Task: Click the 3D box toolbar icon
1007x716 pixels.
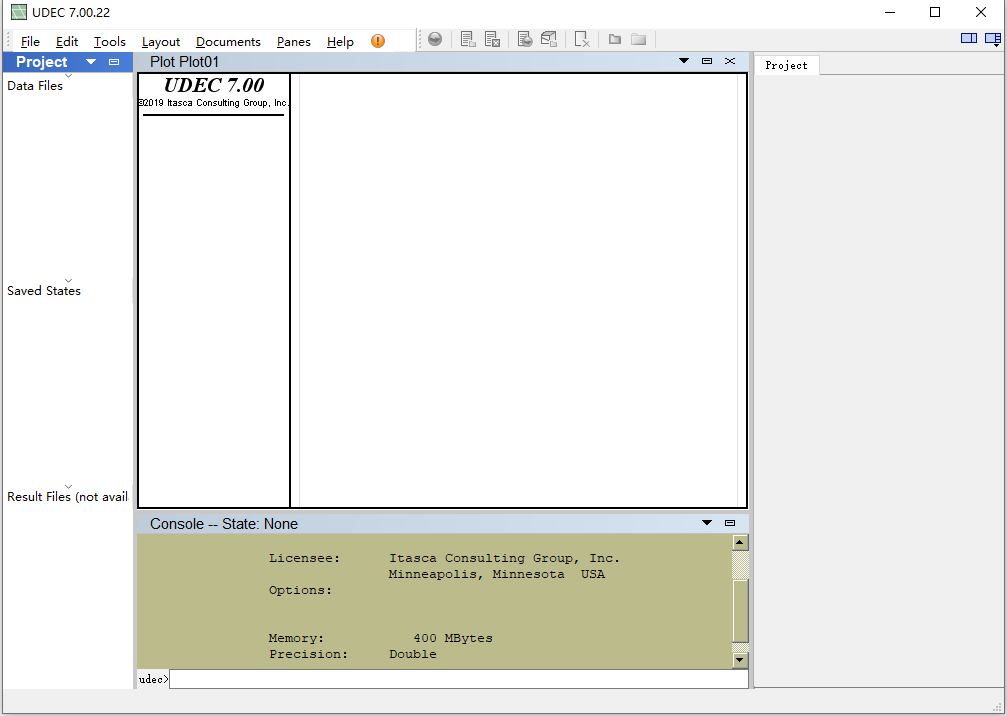Action: point(548,39)
